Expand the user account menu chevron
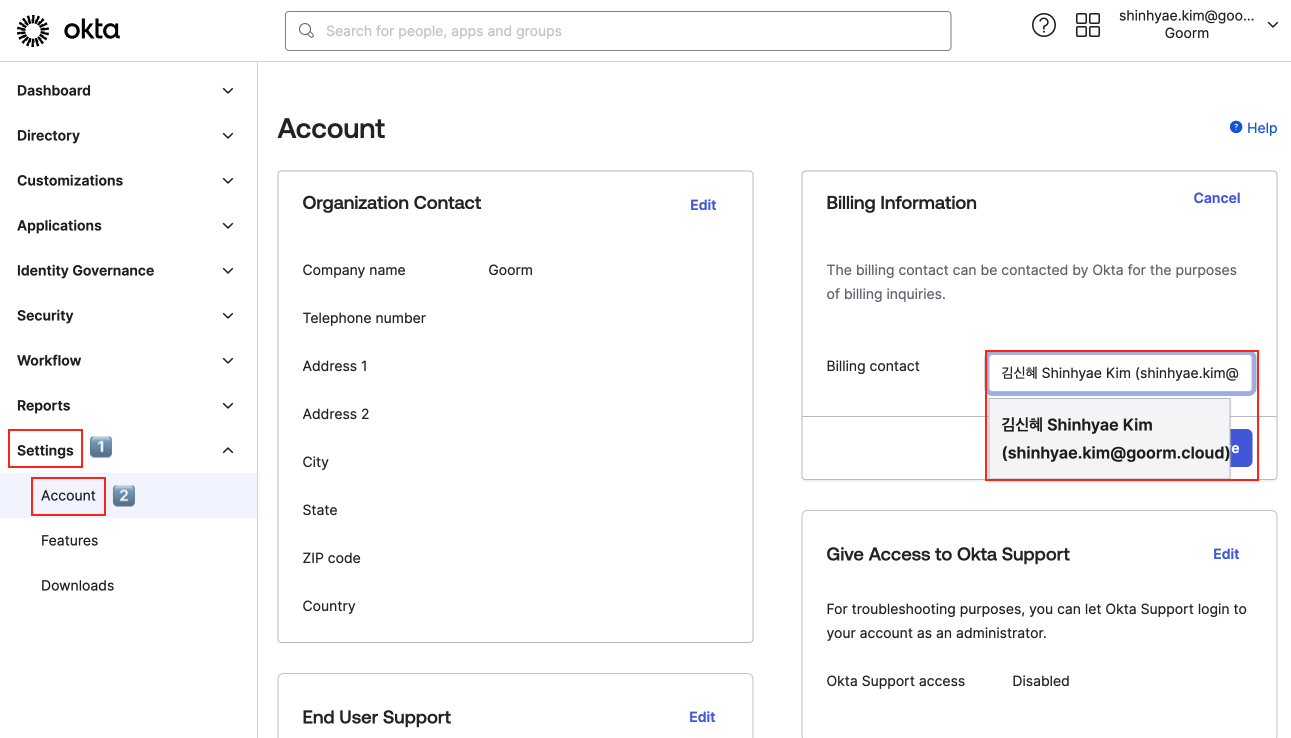 click(x=1272, y=25)
